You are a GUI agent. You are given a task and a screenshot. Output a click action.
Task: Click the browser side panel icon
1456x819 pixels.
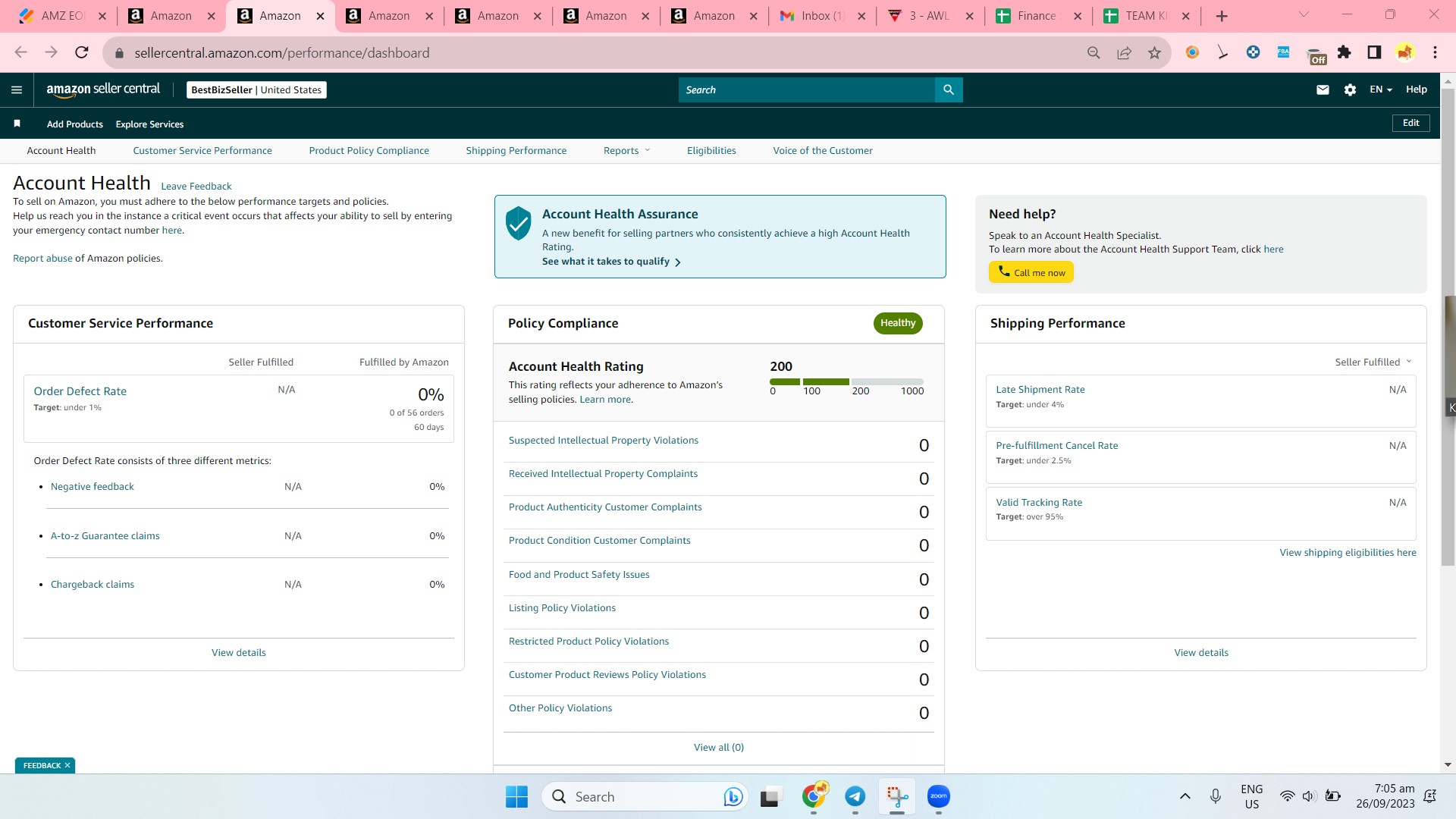point(1374,52)
